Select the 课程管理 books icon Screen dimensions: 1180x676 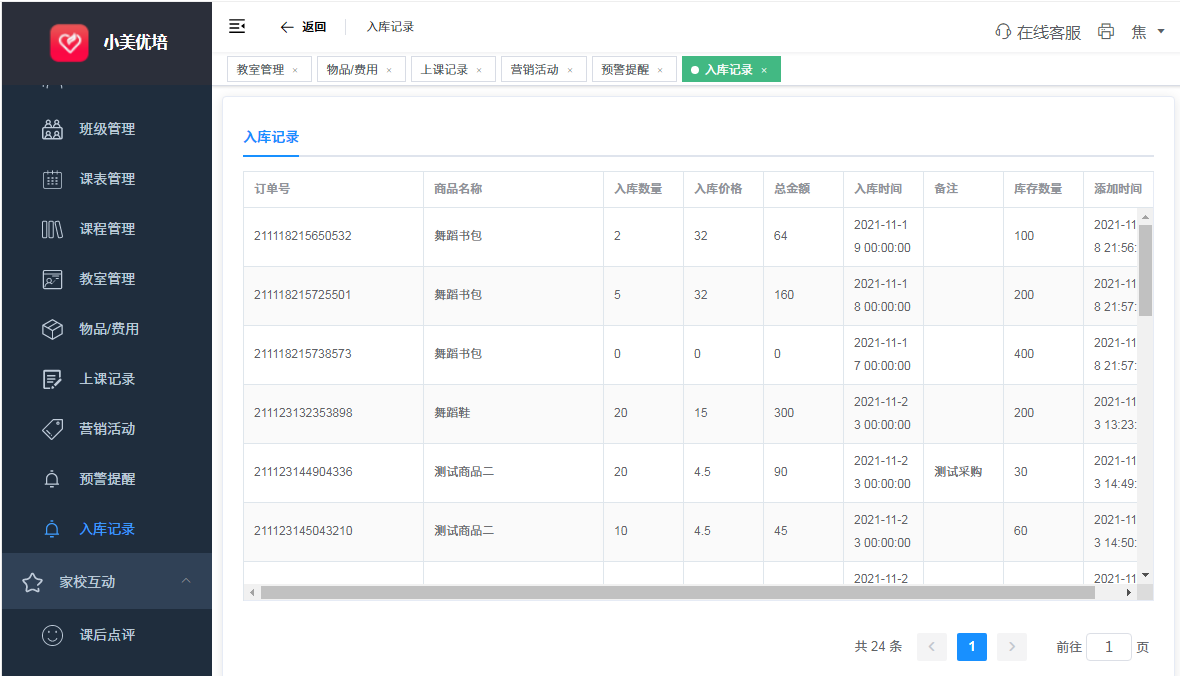coord(53,229)
